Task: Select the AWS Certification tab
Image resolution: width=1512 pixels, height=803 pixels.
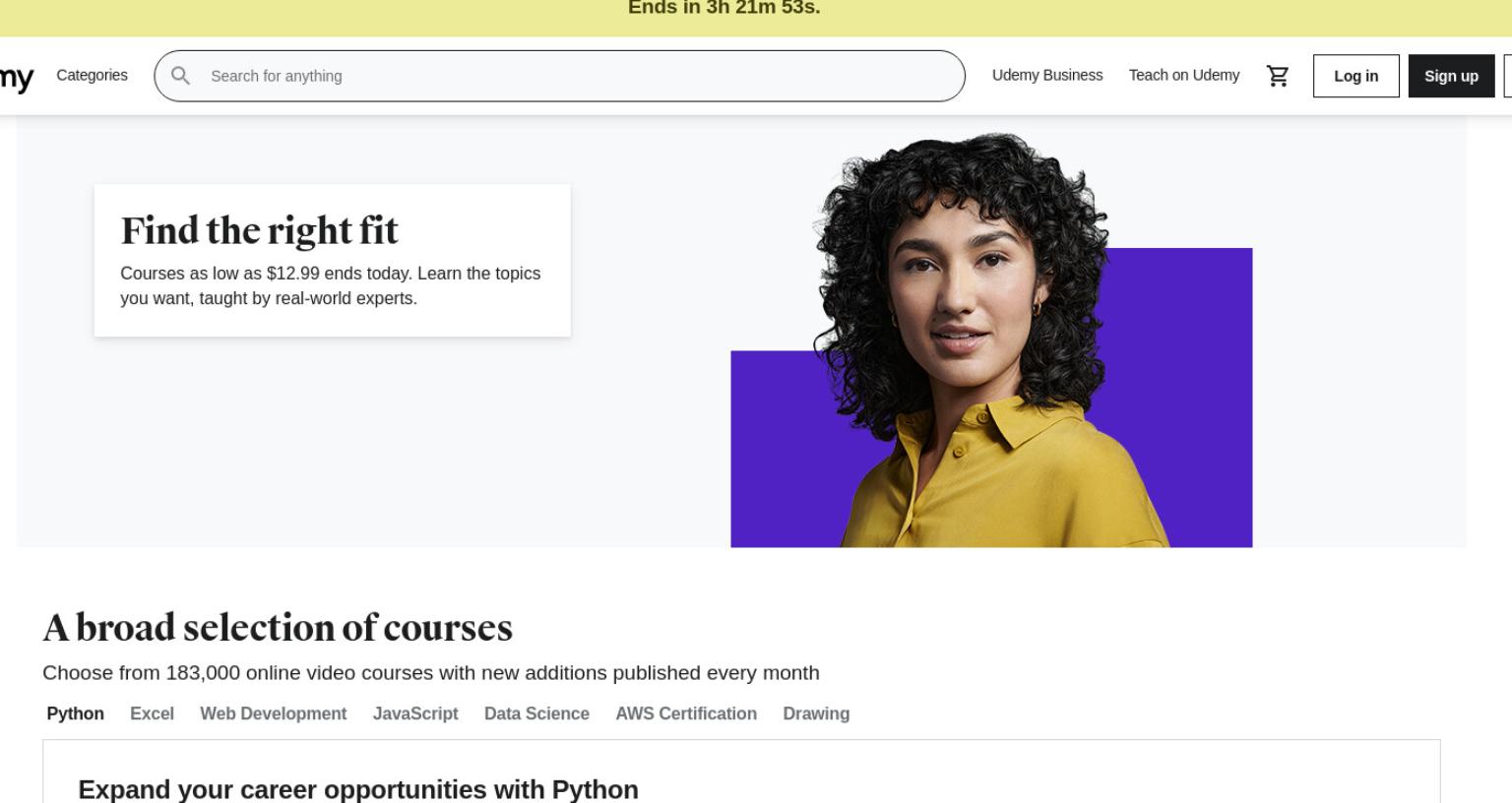Action: click(x=686, y=713)
